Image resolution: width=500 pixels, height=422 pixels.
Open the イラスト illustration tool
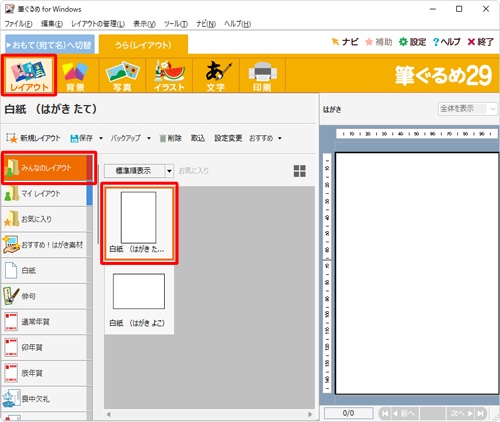(169, 76)
